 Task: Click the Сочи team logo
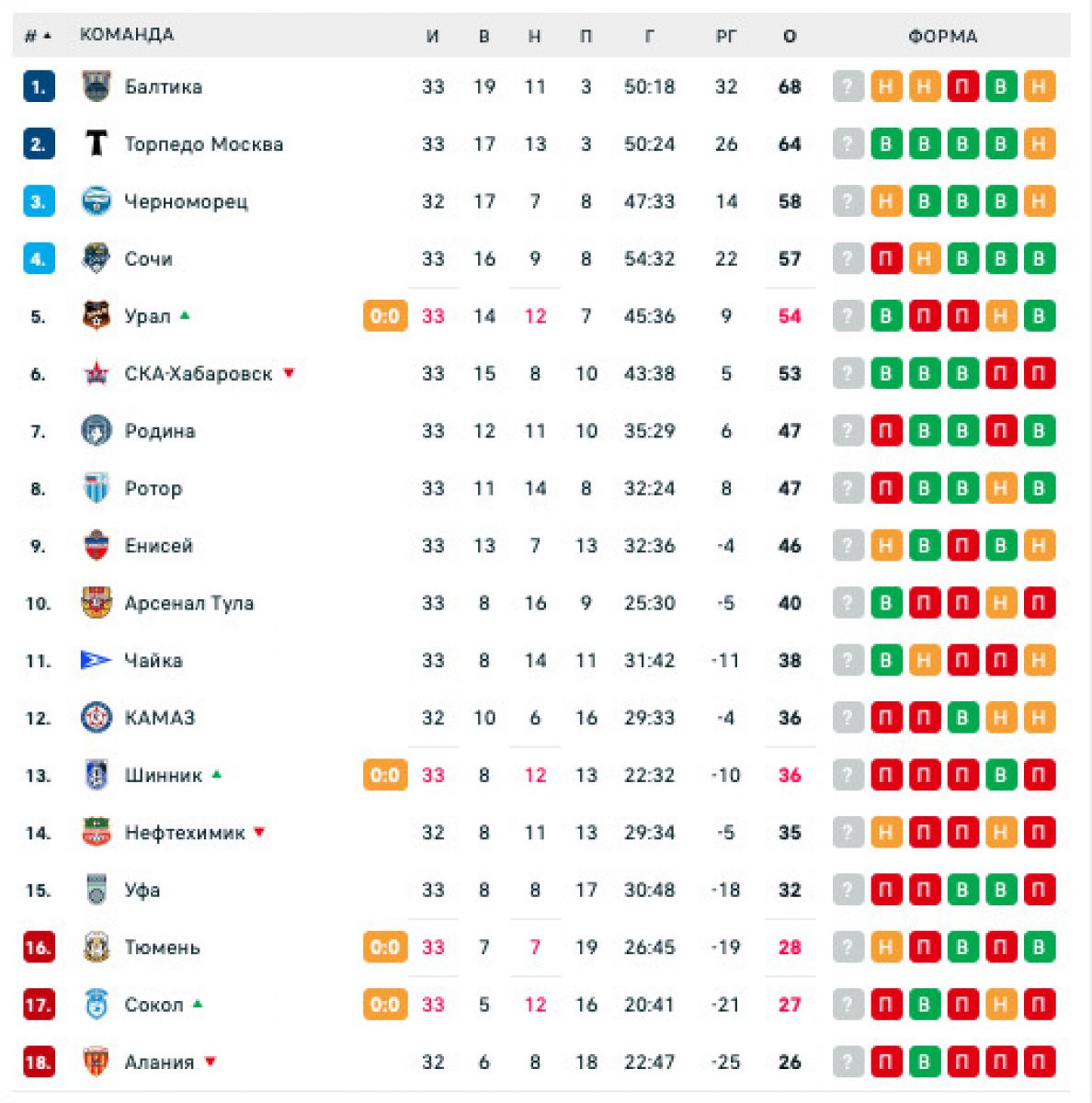pyautogui.click(x=97, y=258)
